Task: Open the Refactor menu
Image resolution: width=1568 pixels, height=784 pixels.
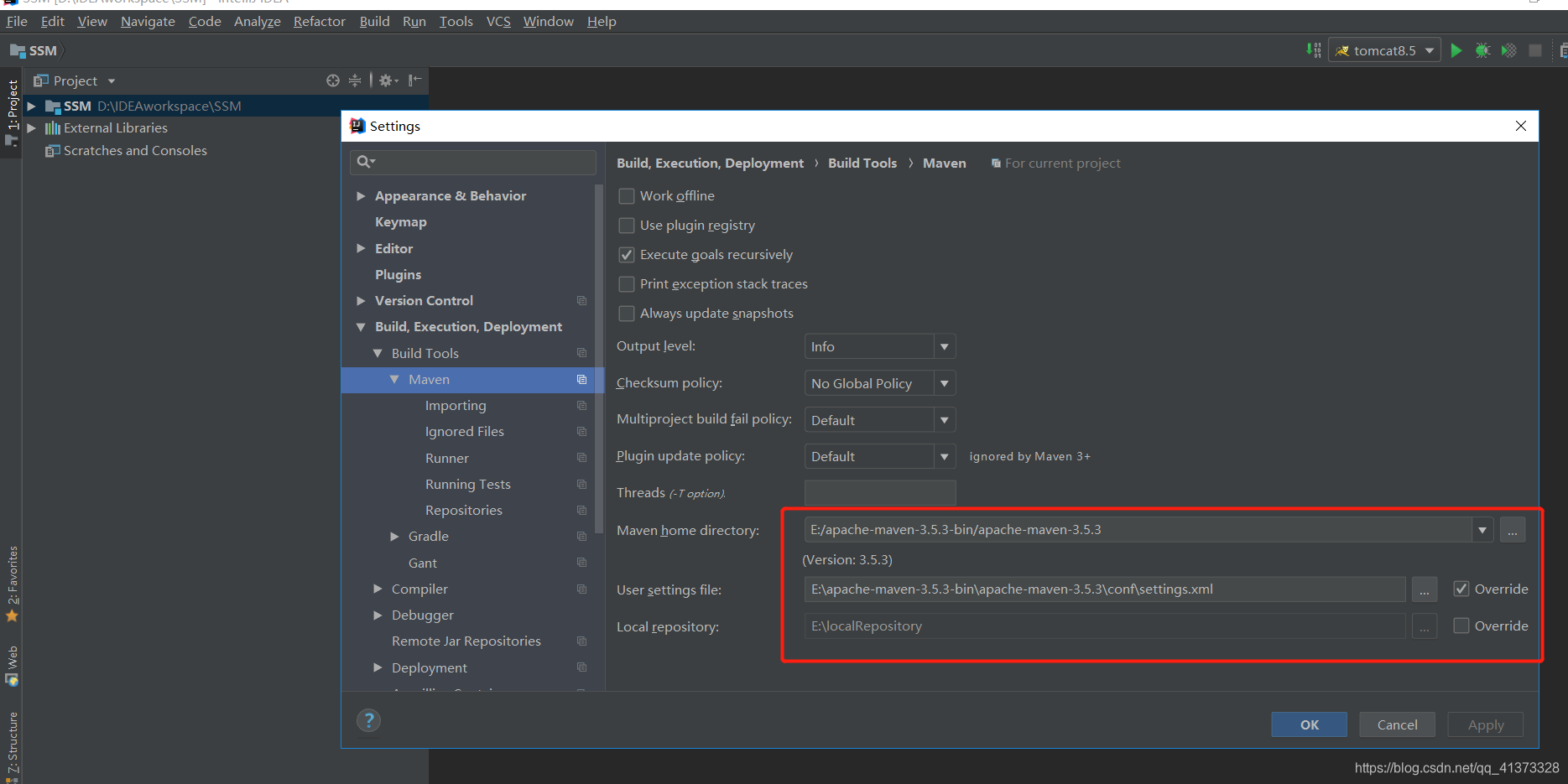Action: (319, 21)
